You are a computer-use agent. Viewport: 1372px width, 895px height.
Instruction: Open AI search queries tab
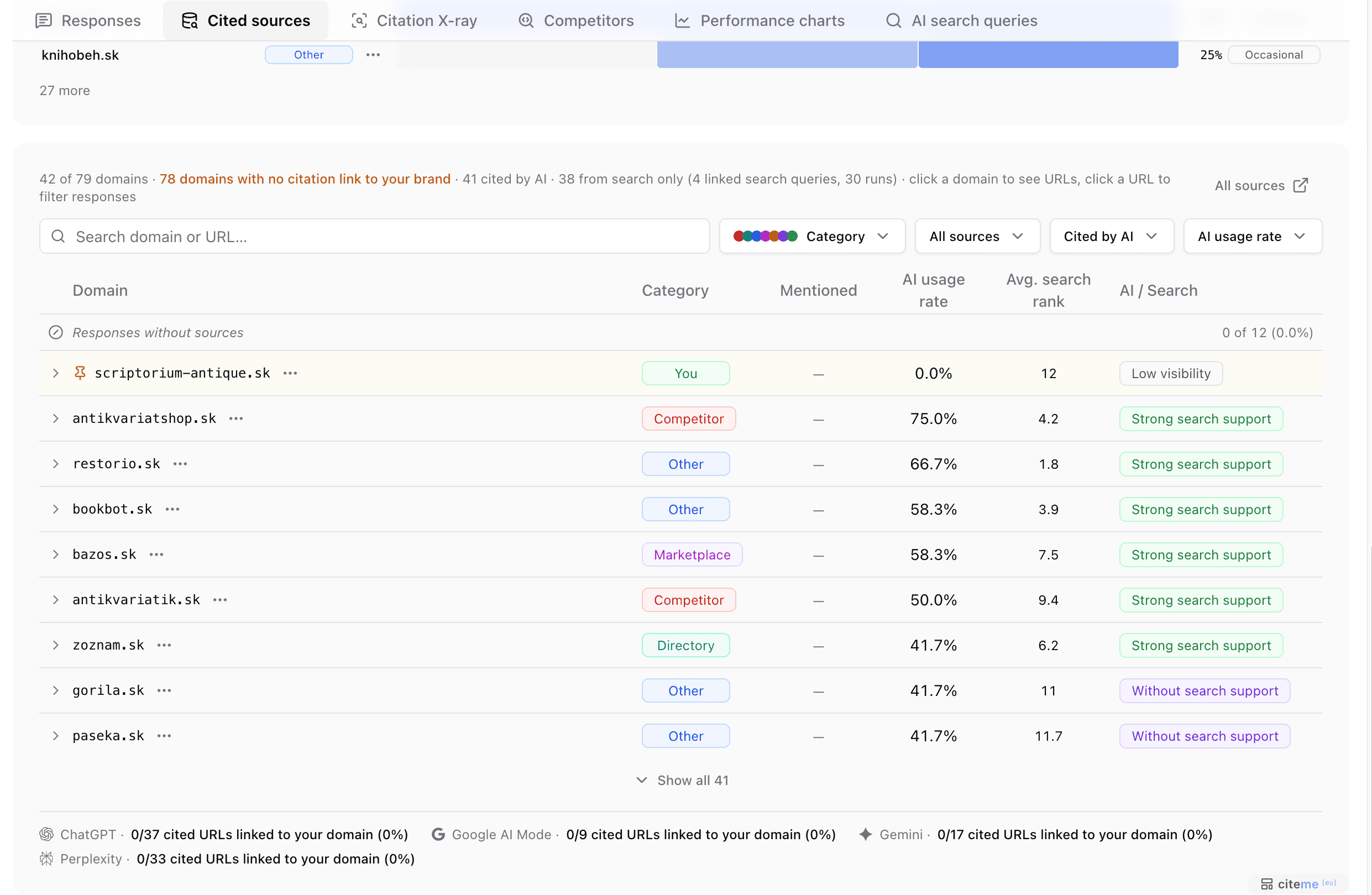pos(961,21)
